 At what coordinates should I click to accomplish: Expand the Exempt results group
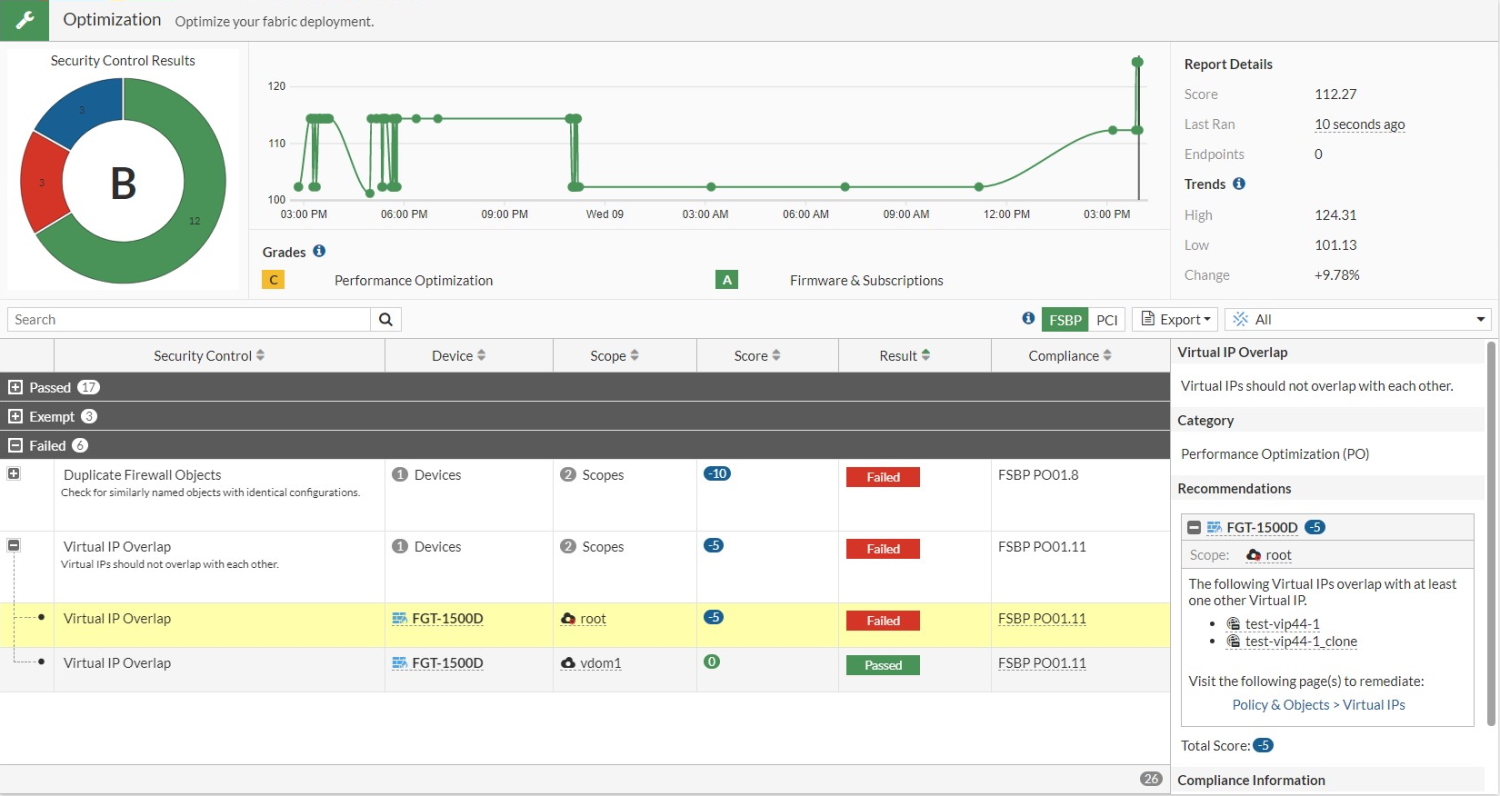[x=15, y=417]
